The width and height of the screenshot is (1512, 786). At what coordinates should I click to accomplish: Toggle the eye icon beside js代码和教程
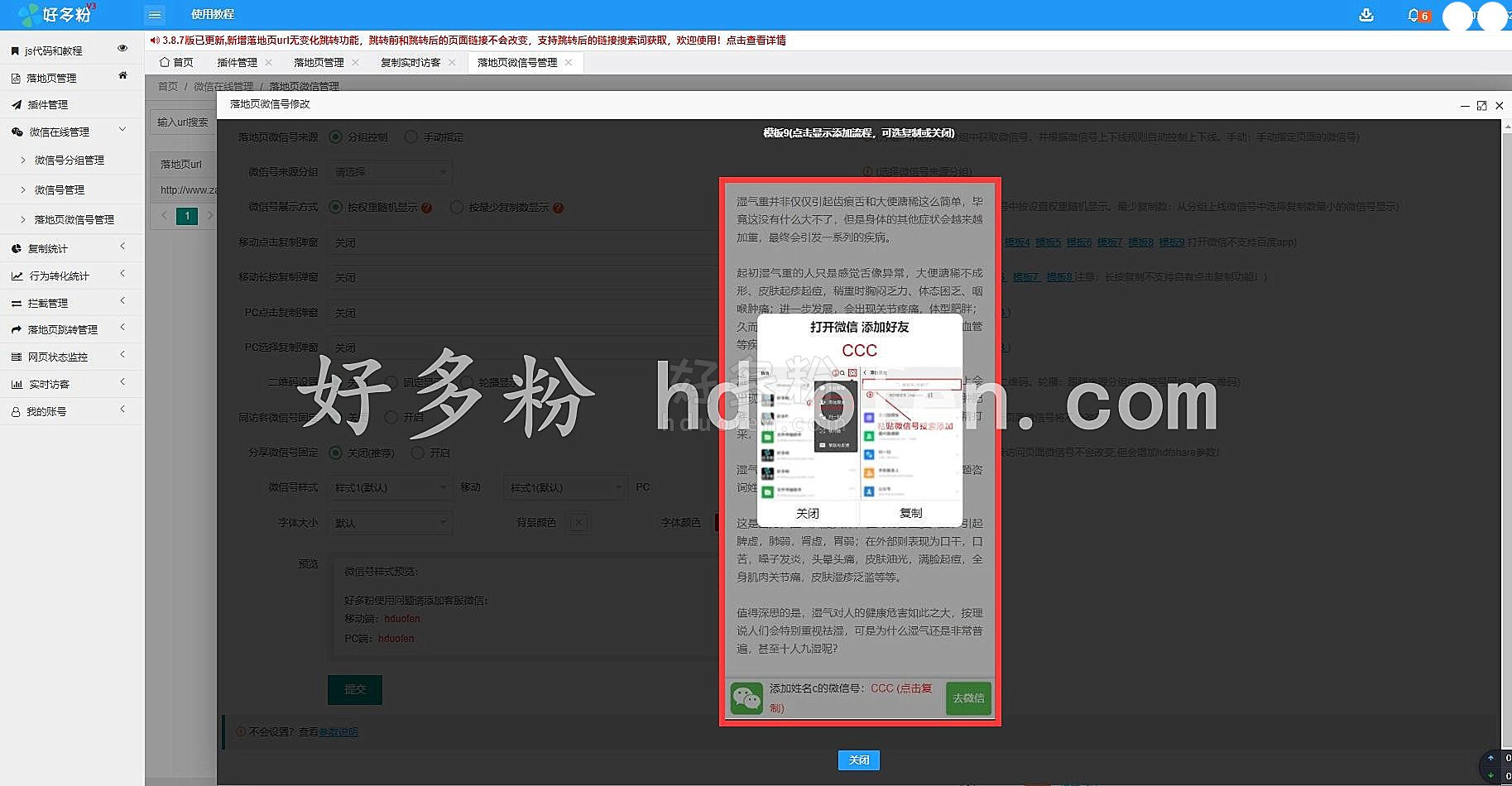point(122,49)
